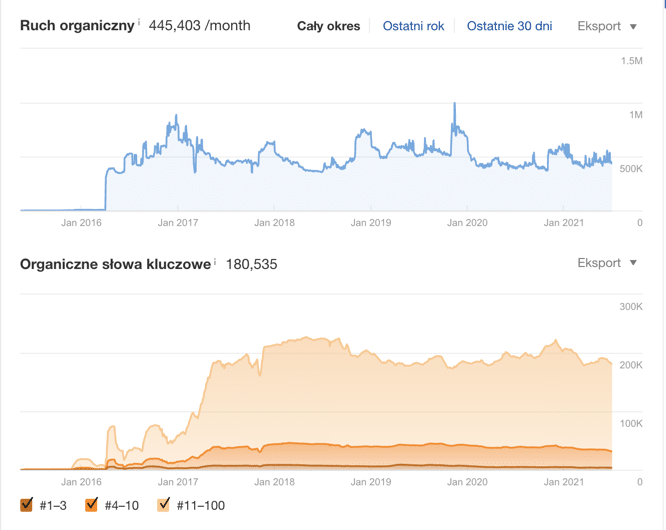Image resolution: width=666 pixels, height=530 pixels.
Task: Click Jan 2018 label on traffic chart axis
Action: [x=273, y=223]
